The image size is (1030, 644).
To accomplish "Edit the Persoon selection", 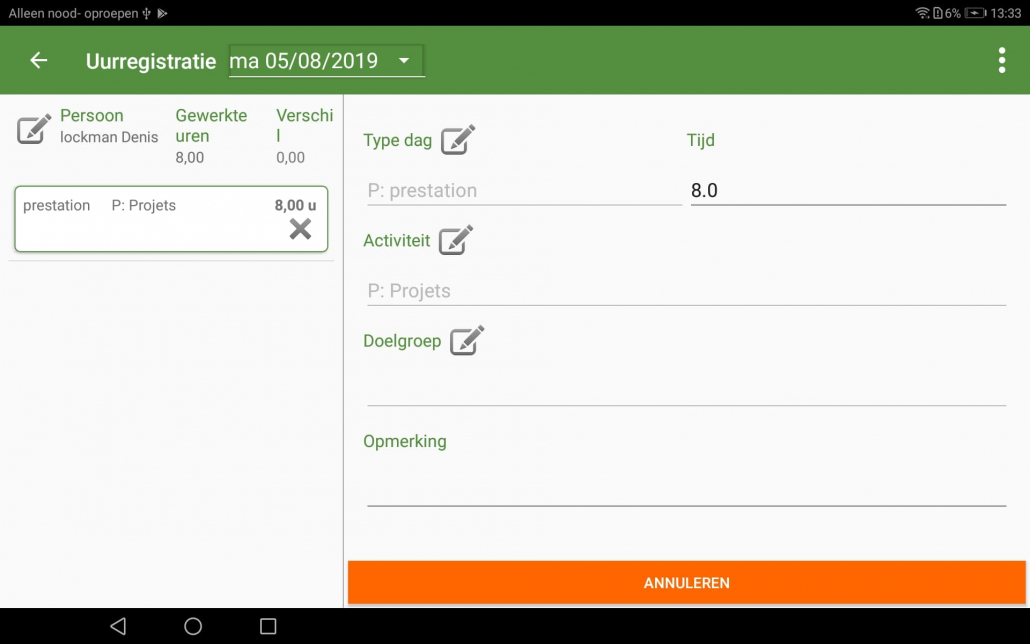I will [34, 128].
